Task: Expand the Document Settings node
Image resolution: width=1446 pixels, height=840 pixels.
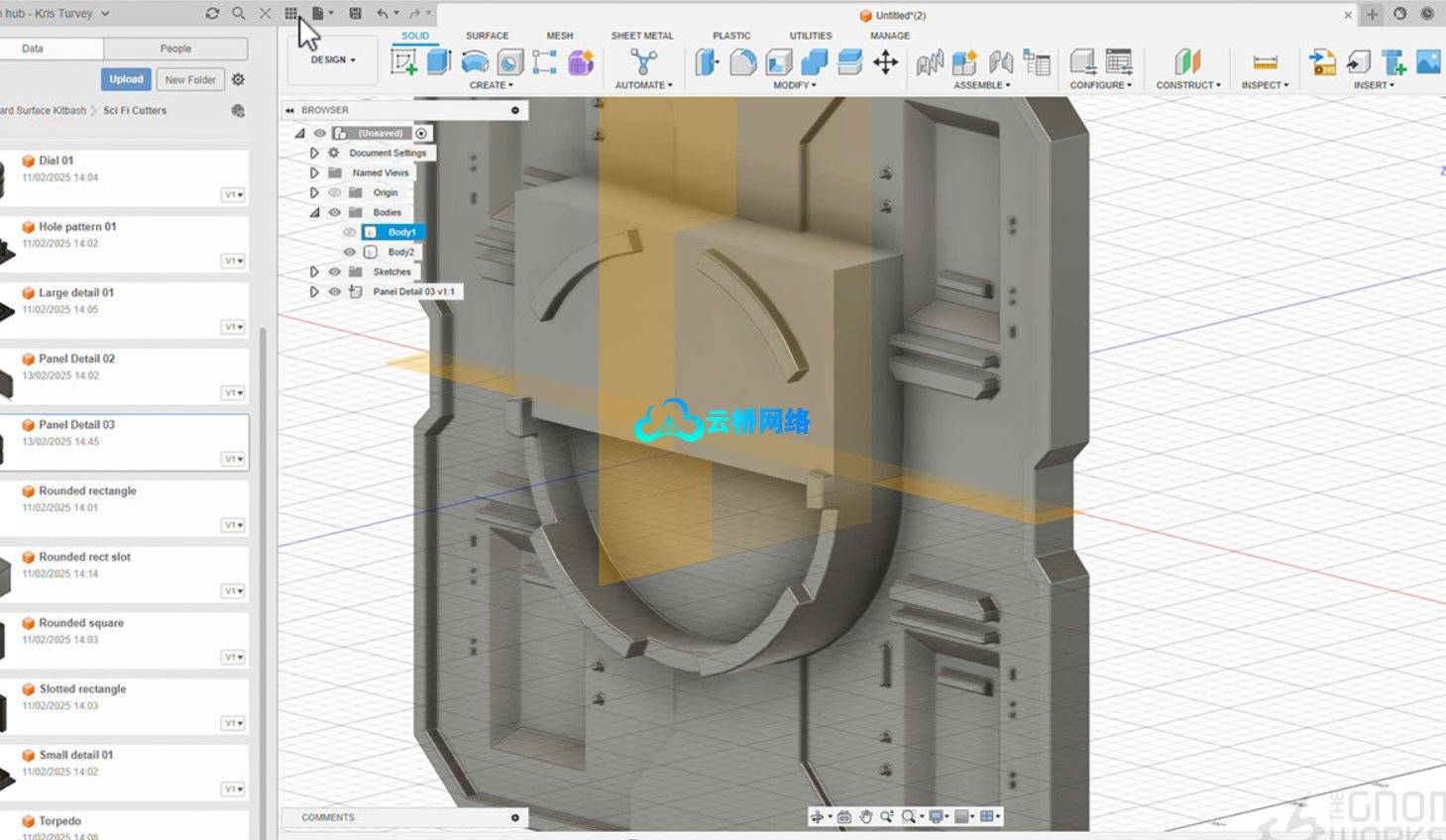Action: 314,153
